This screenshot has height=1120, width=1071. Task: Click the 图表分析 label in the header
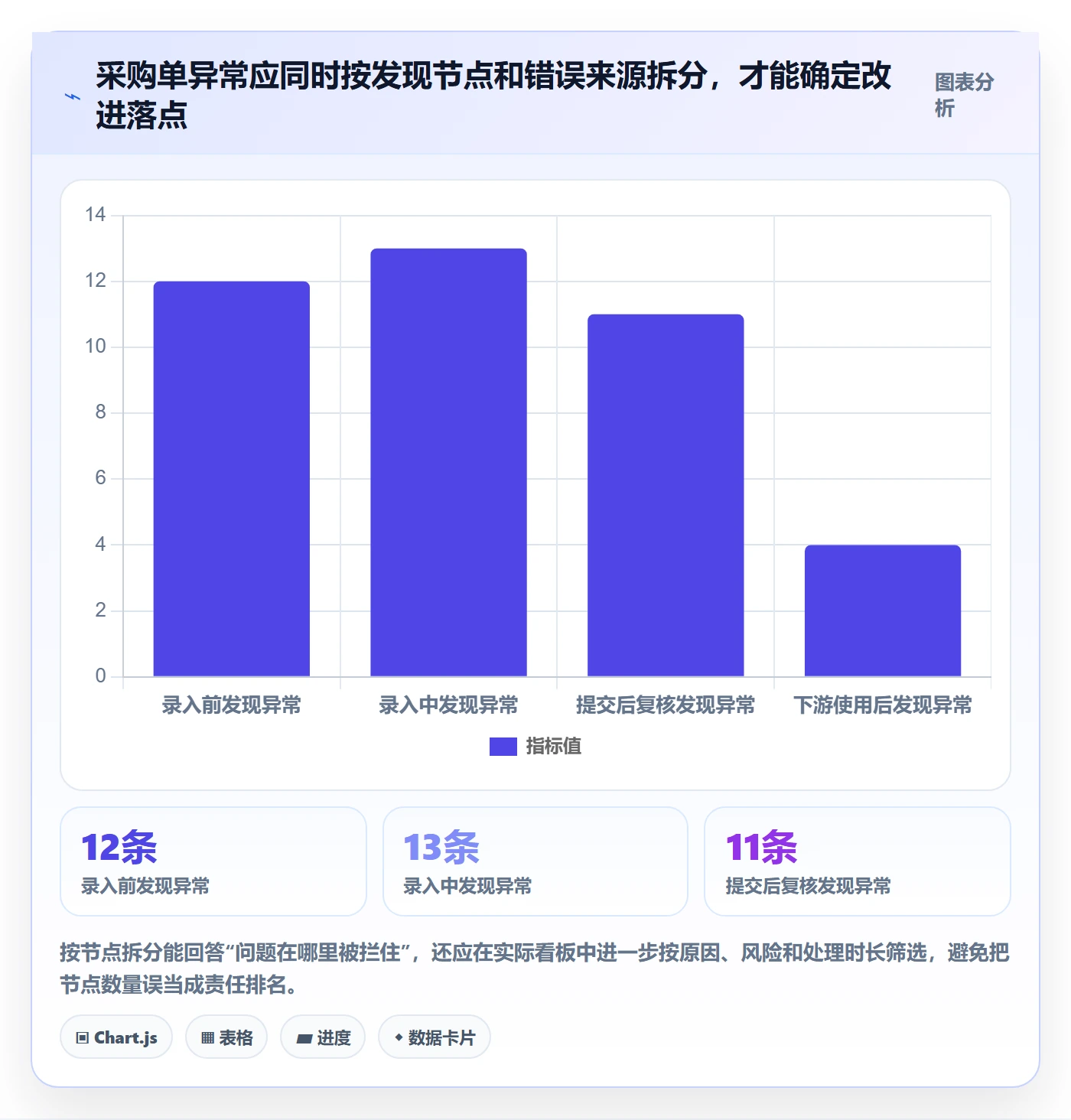pos(964,95)
